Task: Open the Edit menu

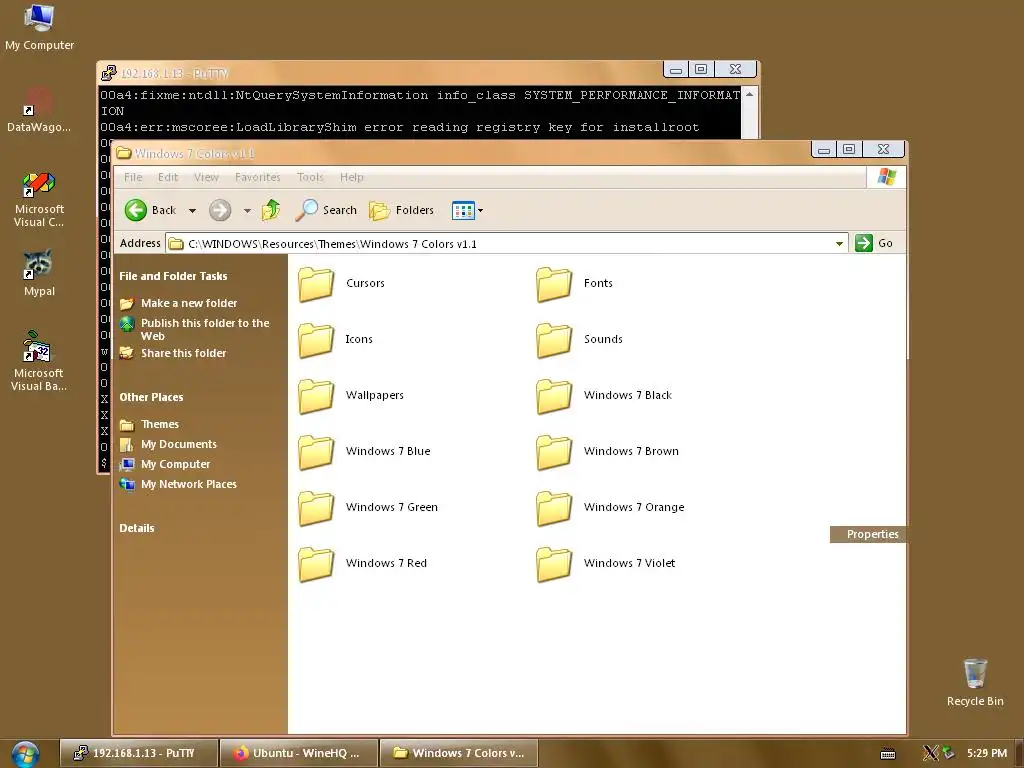Action: pyautogui.click(x=168, y=177)
